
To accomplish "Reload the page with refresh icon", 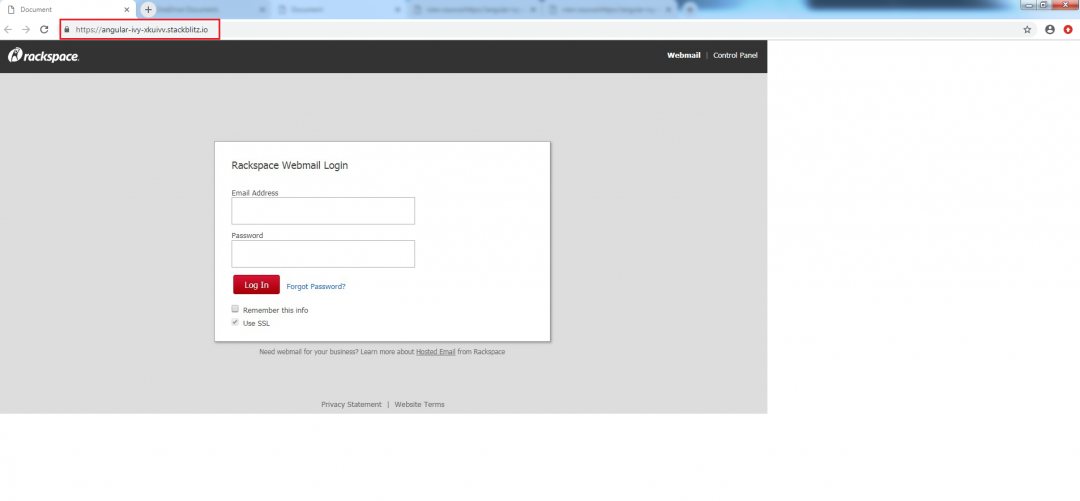I will pos(44,30).
